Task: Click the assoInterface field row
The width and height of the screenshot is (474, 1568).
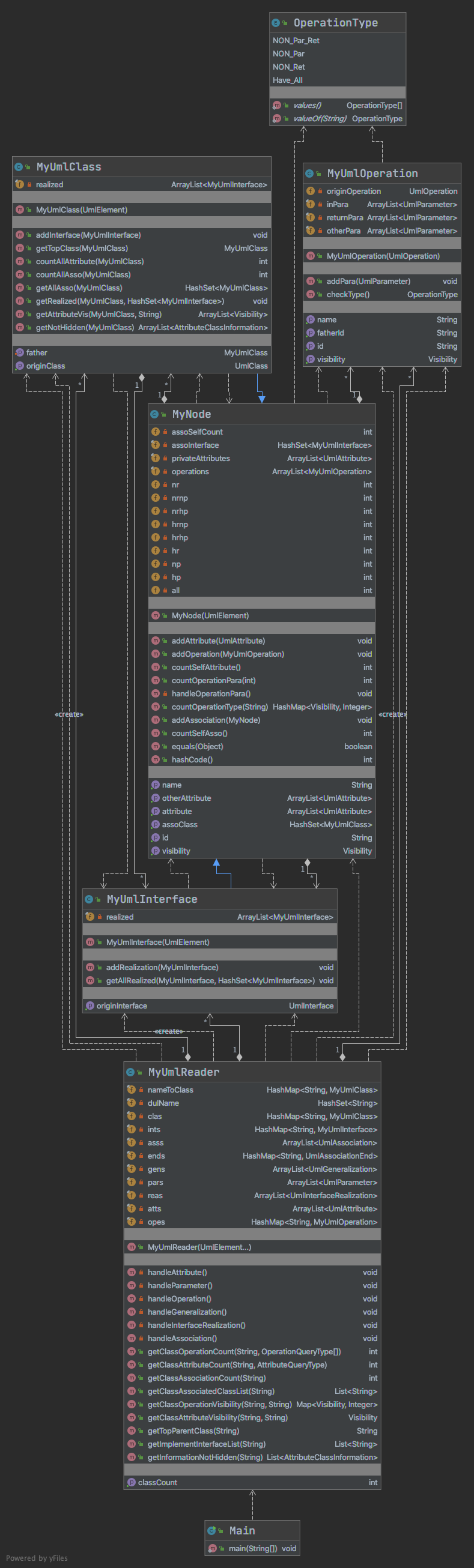Action: pyautogui.click(x=261, y=445)
